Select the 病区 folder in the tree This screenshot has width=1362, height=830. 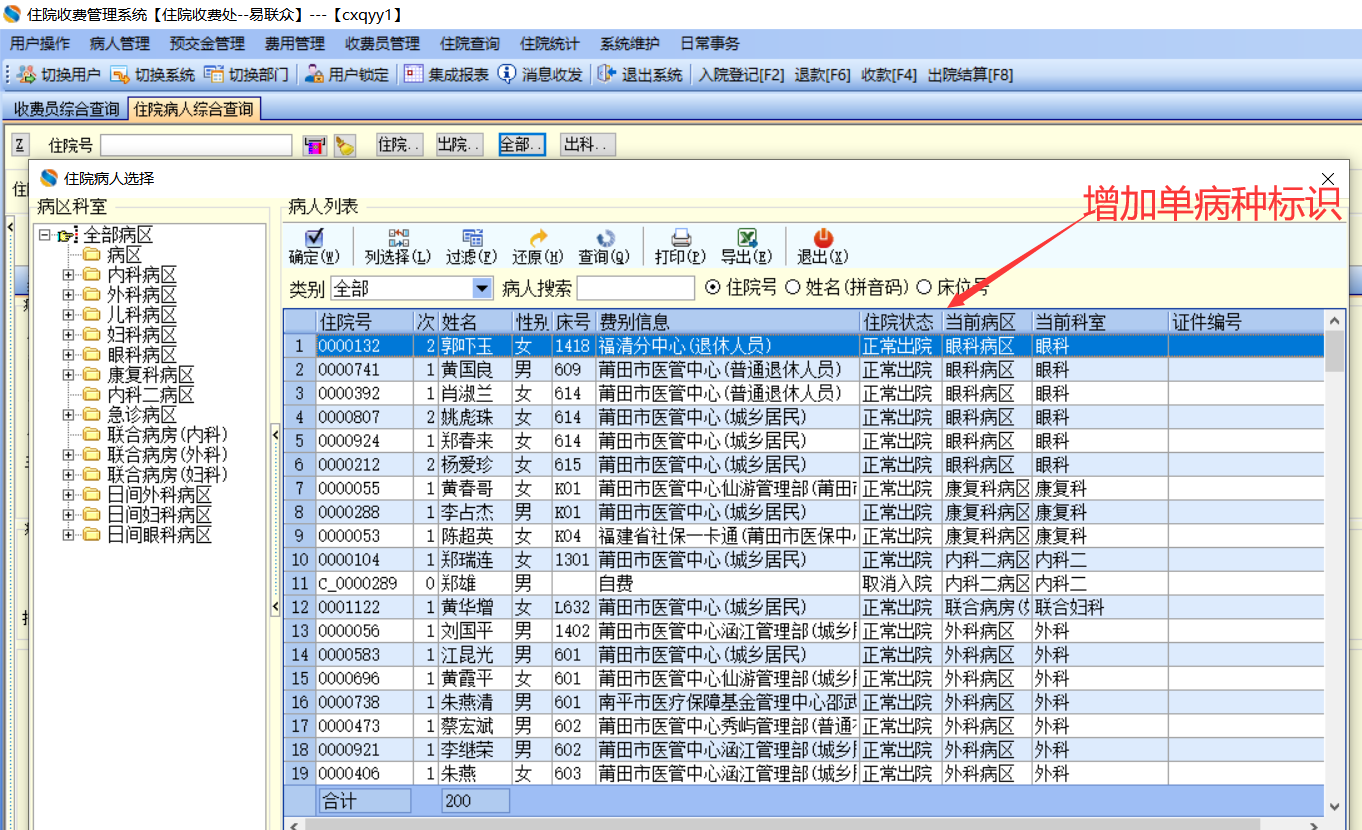[x=124, y=255]
